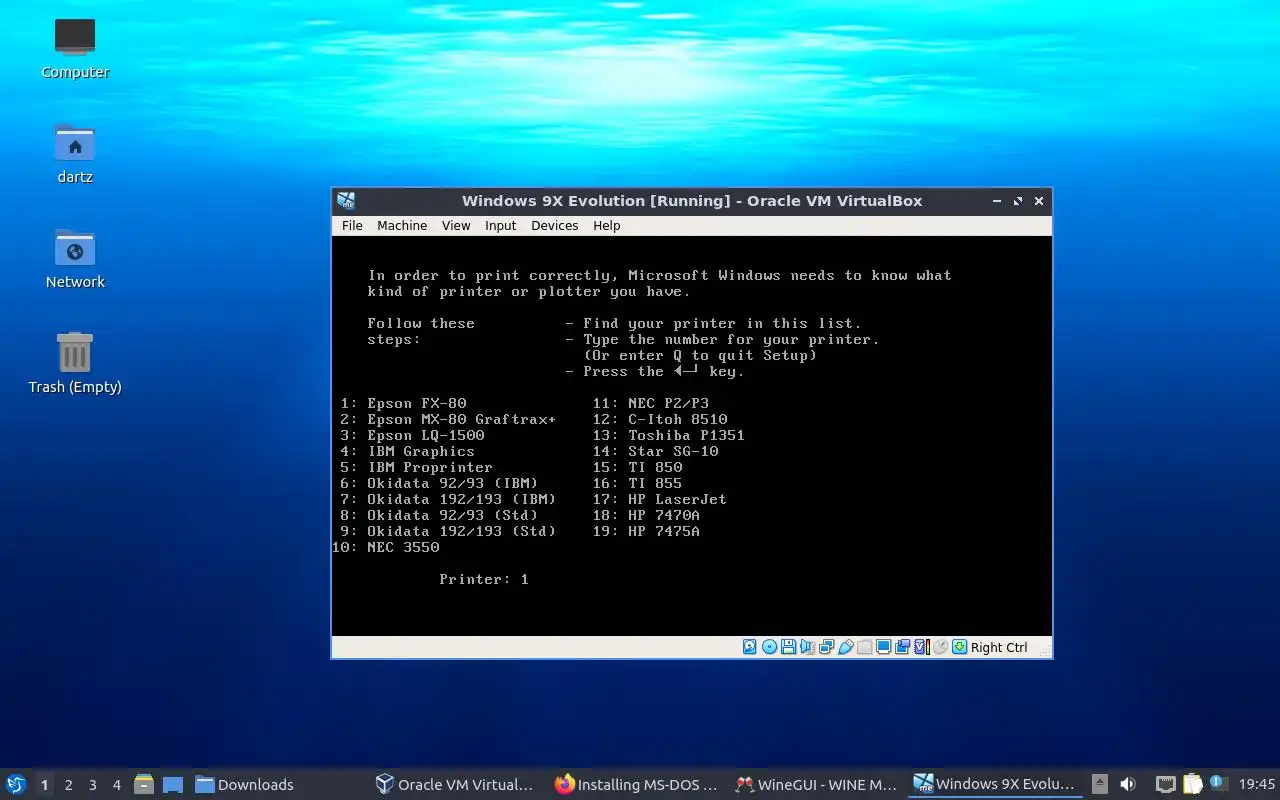This screenshot has height=800, width=1280.
Task: Open the Network desktop icon
Action: 75,258
